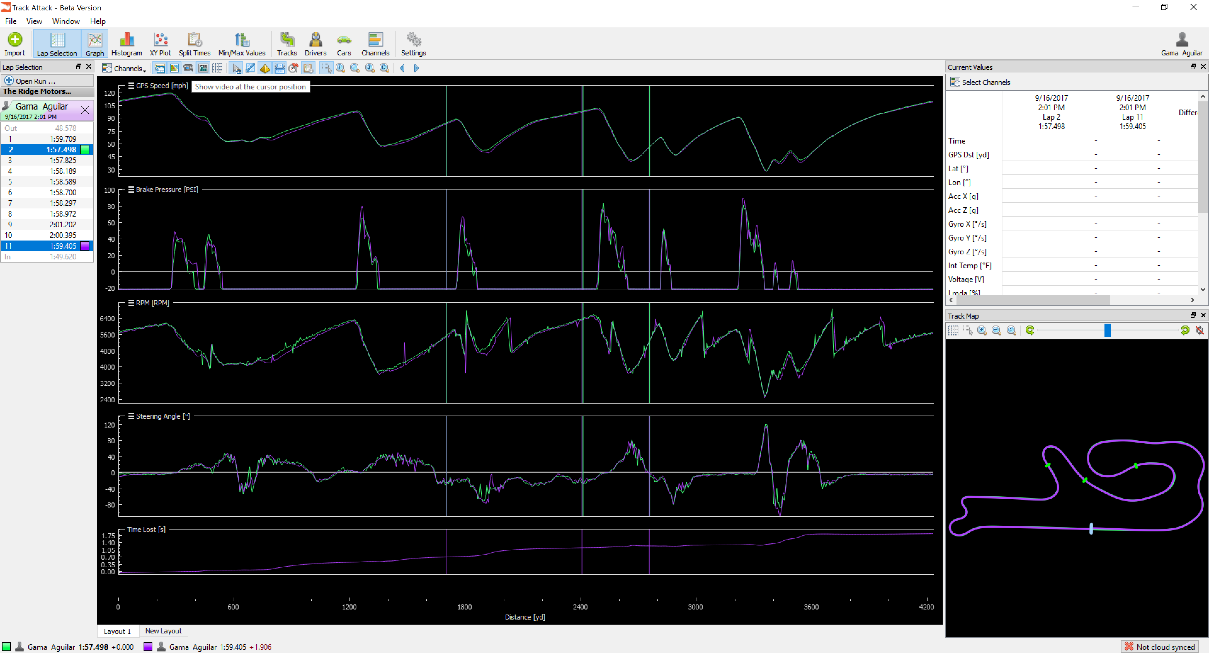Screen dimensions: 1209x653
Task: Click Select Channels in Current Values
Action: [x=980, y=82]
